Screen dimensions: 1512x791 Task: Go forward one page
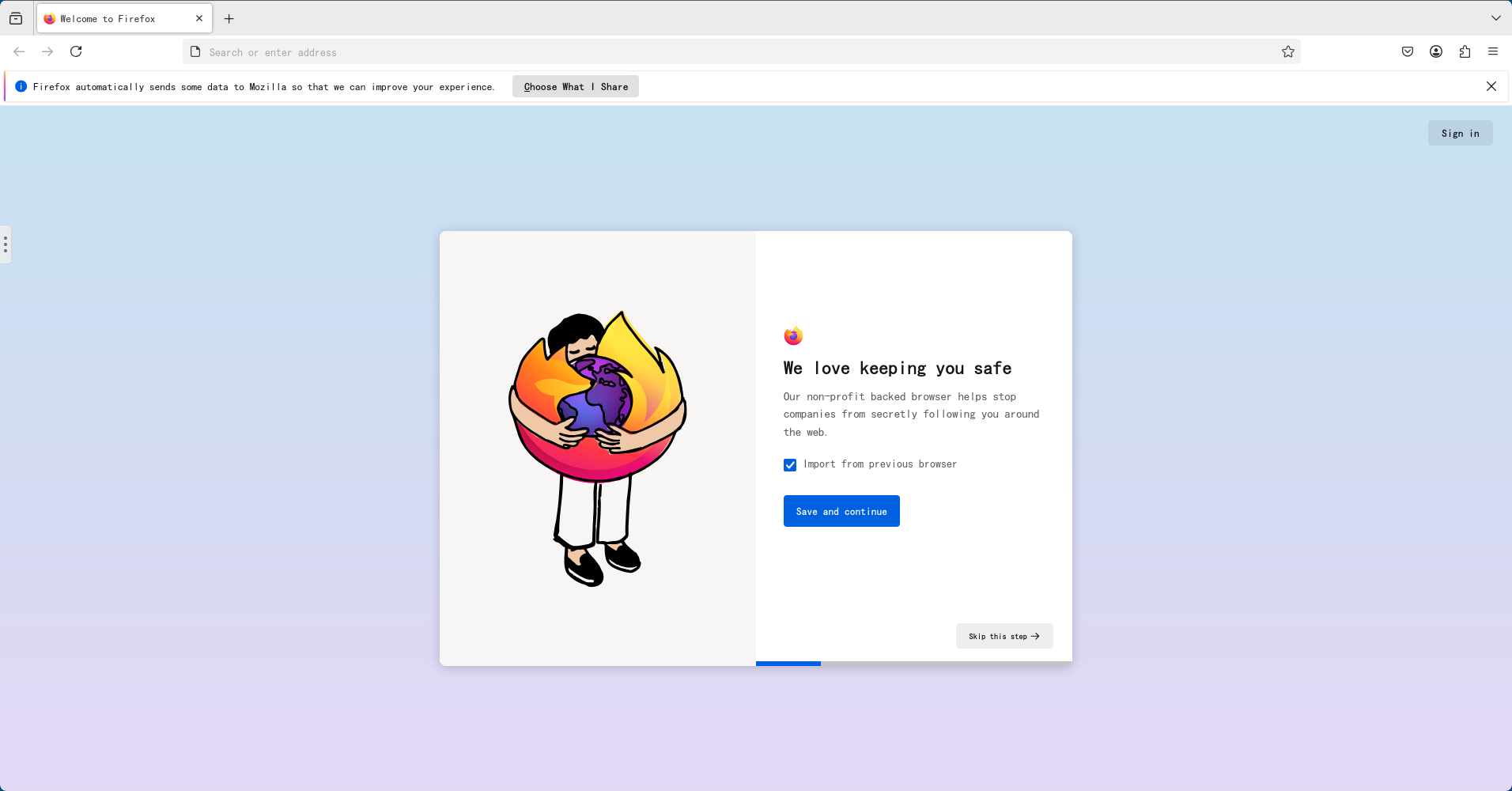[x=47, y=51]
